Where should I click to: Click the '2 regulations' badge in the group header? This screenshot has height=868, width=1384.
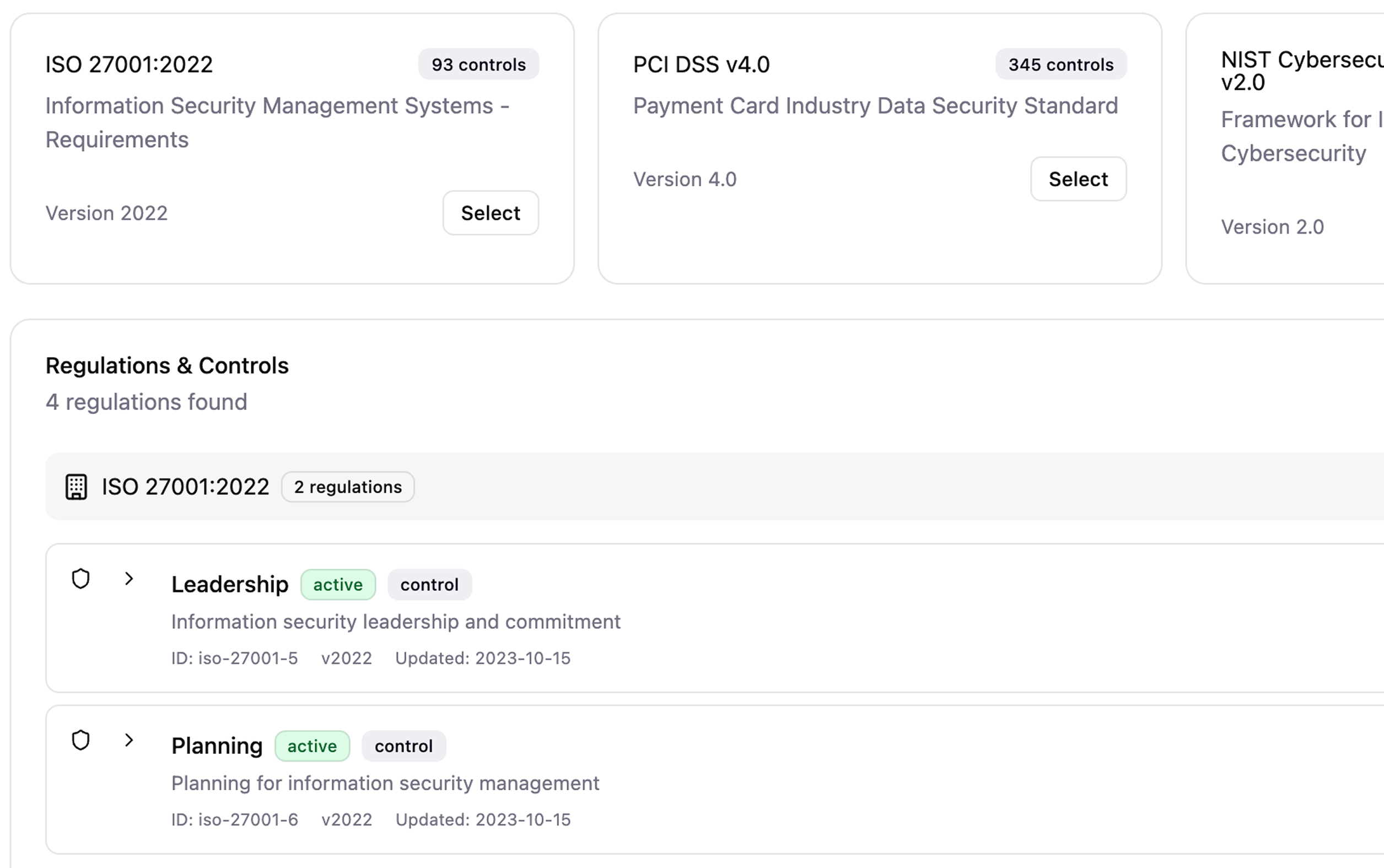pyautogui.click(x=347, y=487)
